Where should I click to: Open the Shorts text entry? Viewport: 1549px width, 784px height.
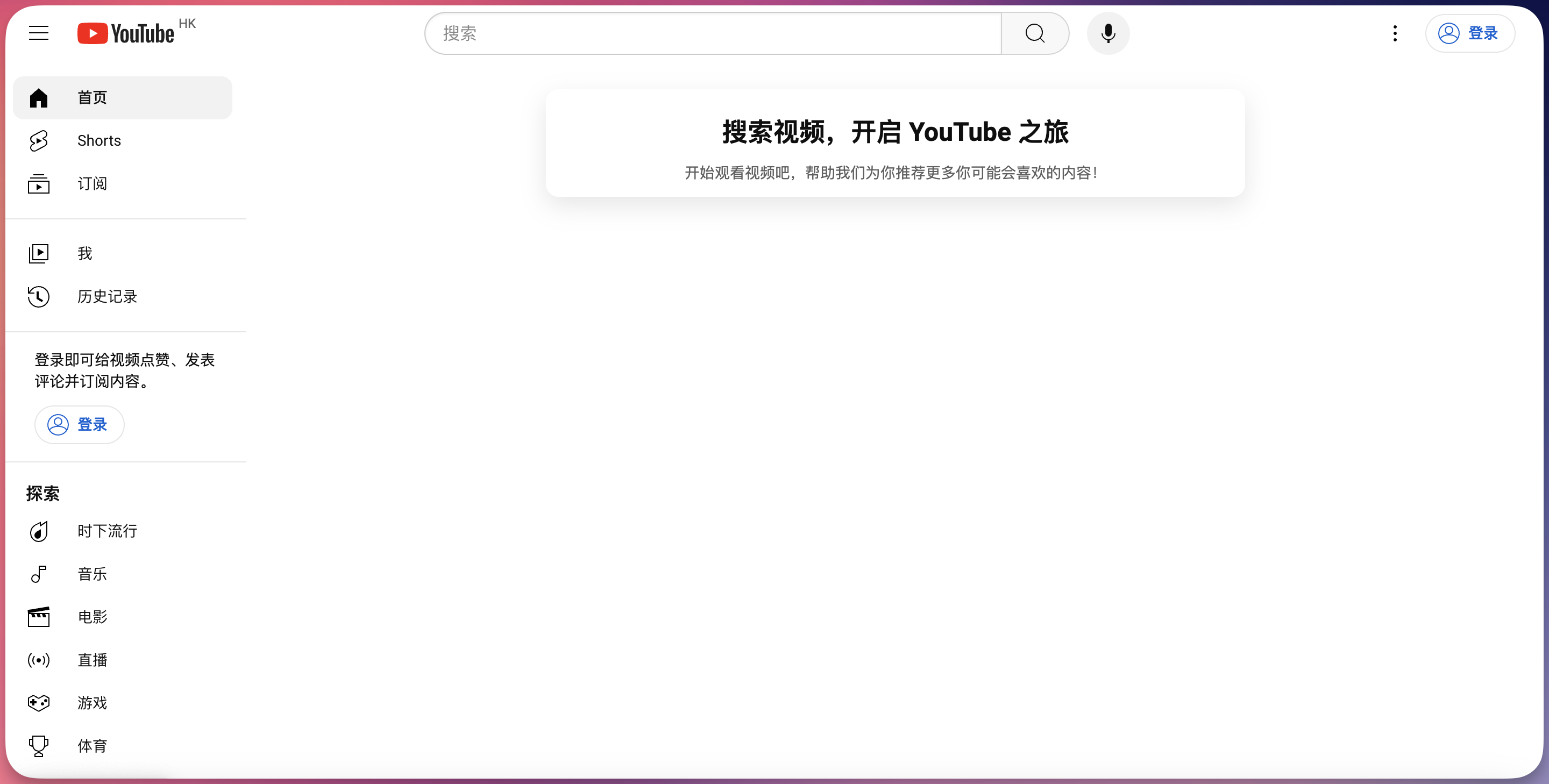[x=99, y=141]
